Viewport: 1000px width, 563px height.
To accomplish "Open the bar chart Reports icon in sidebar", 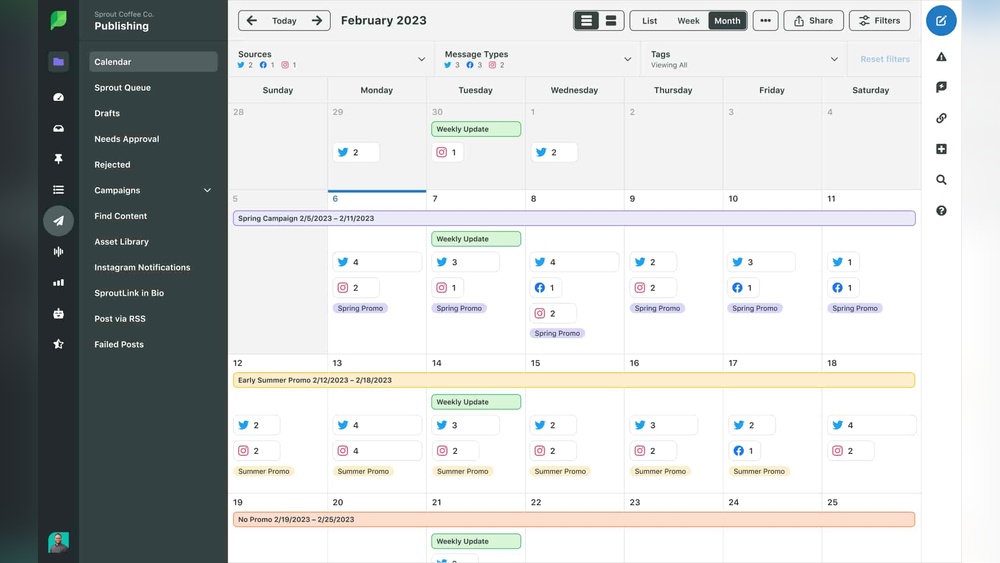I will tap(58, 283).
